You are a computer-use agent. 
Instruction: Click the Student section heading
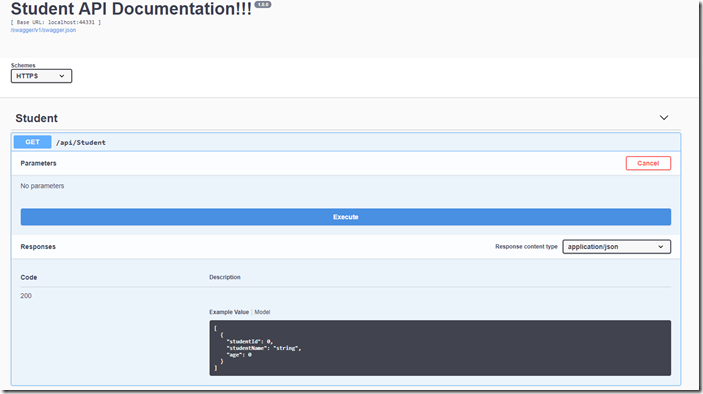[x=36, y=118]
